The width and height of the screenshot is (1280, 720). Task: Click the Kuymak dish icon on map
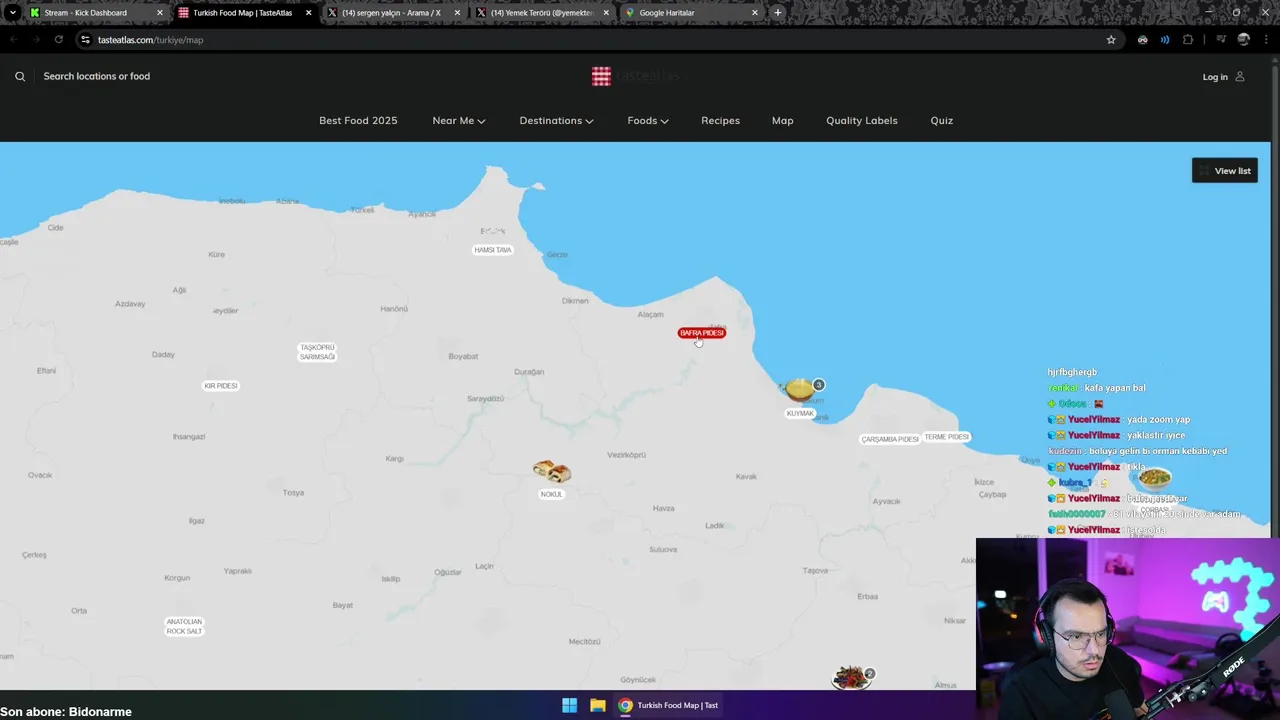point(799,389)
